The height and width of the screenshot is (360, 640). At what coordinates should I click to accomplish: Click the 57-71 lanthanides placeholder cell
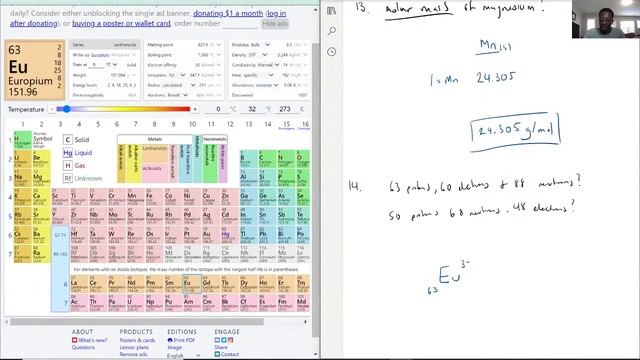(60, 235)
